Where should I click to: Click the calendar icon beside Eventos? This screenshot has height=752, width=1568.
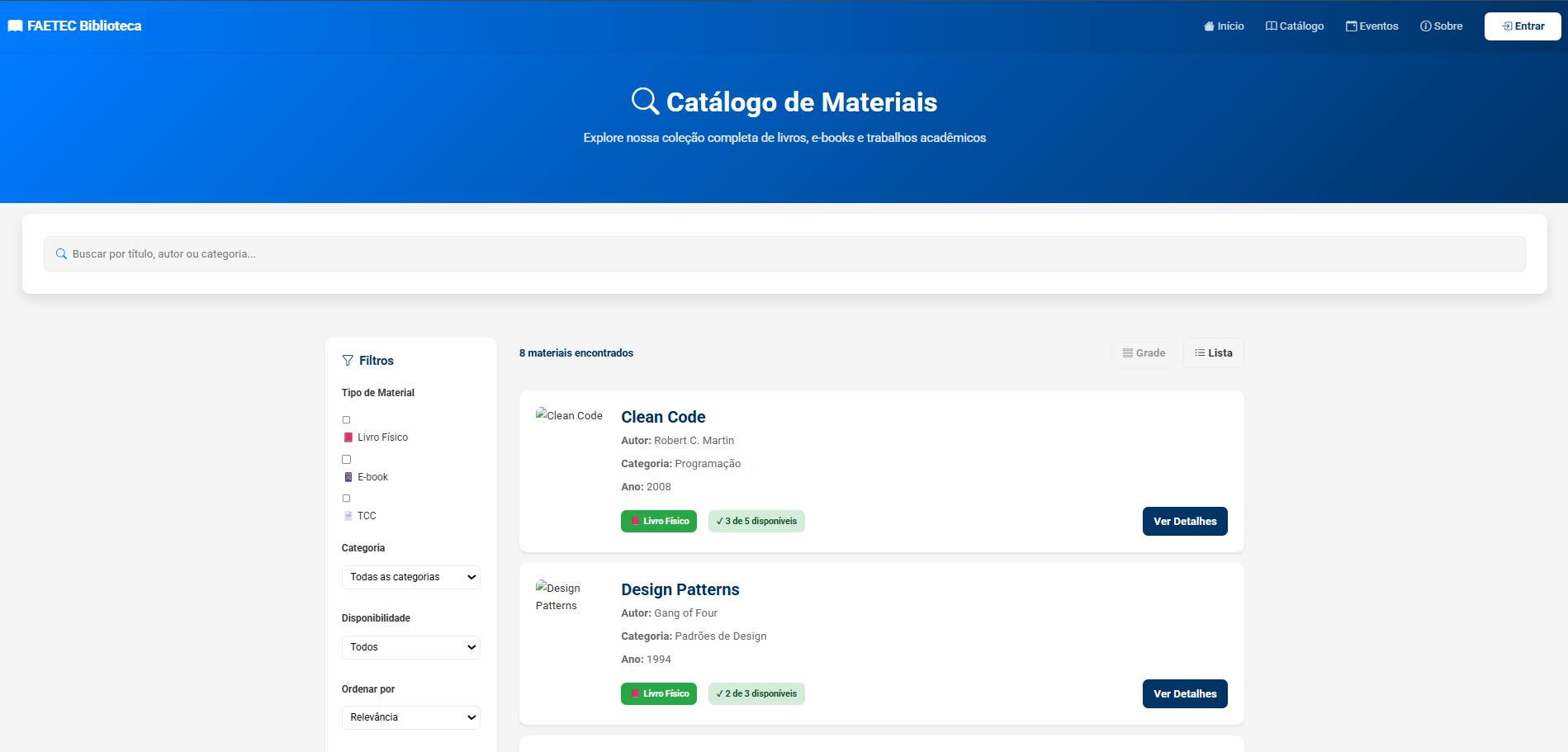coord(1350,26)
